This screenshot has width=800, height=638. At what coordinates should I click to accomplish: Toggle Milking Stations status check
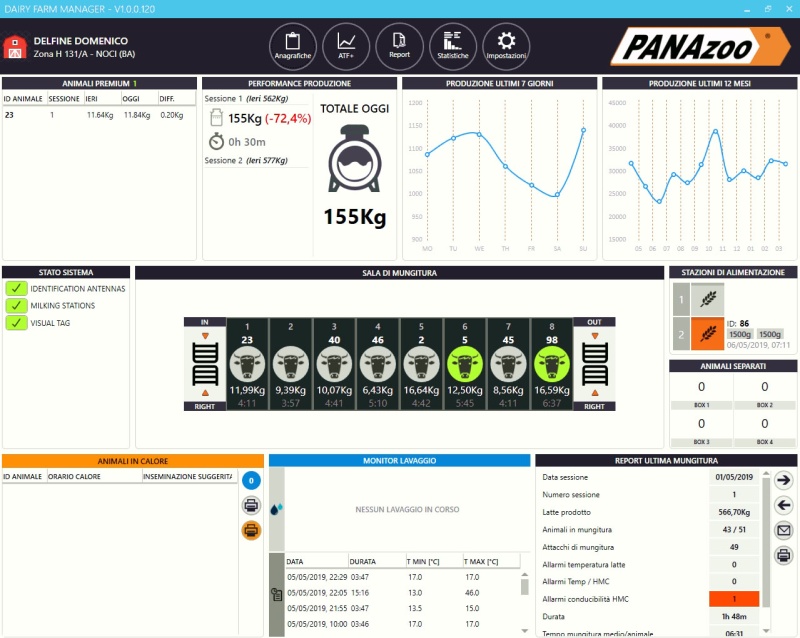15,306
